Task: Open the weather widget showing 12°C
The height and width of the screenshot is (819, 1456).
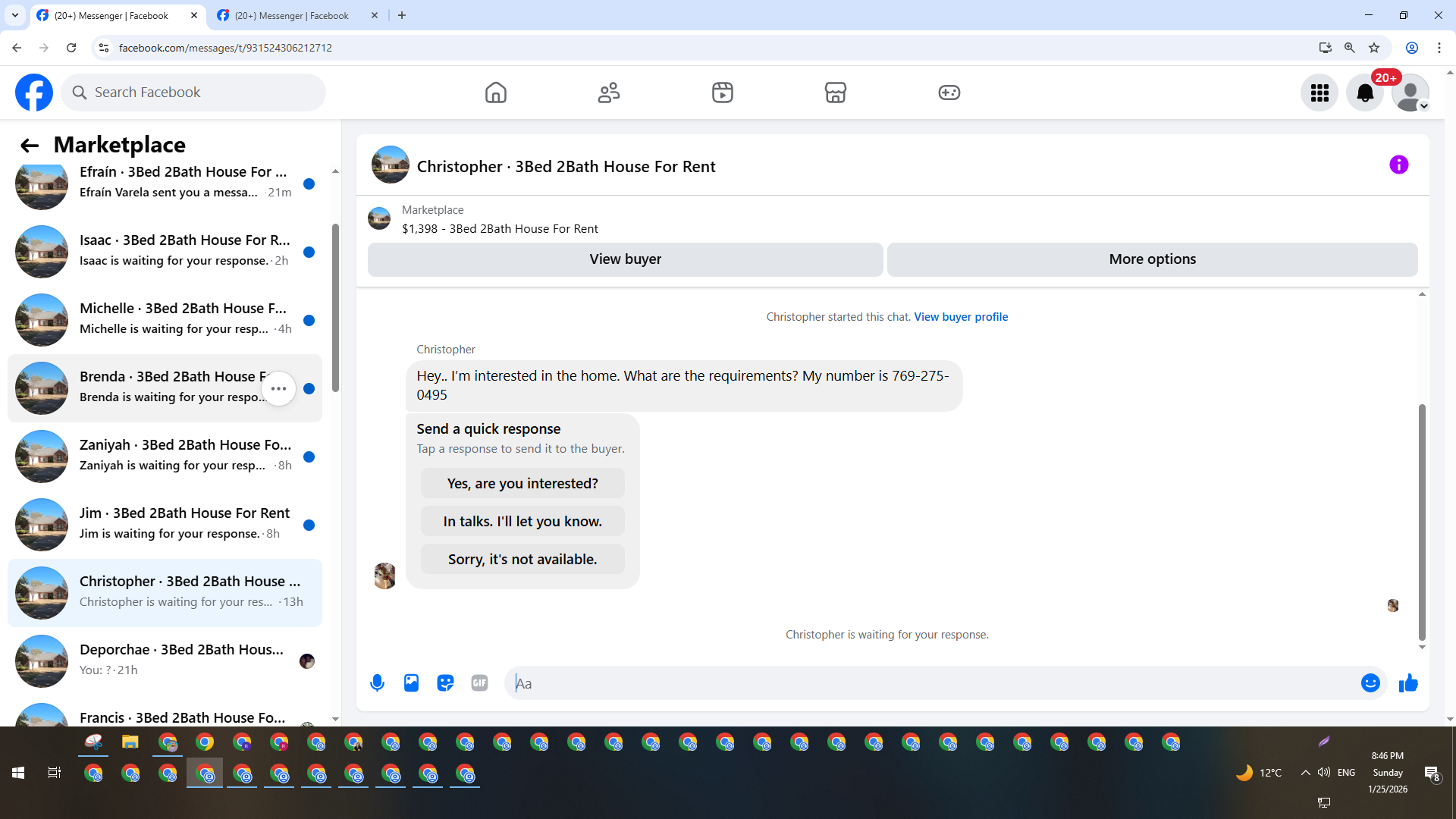Action: (1259, 773)
